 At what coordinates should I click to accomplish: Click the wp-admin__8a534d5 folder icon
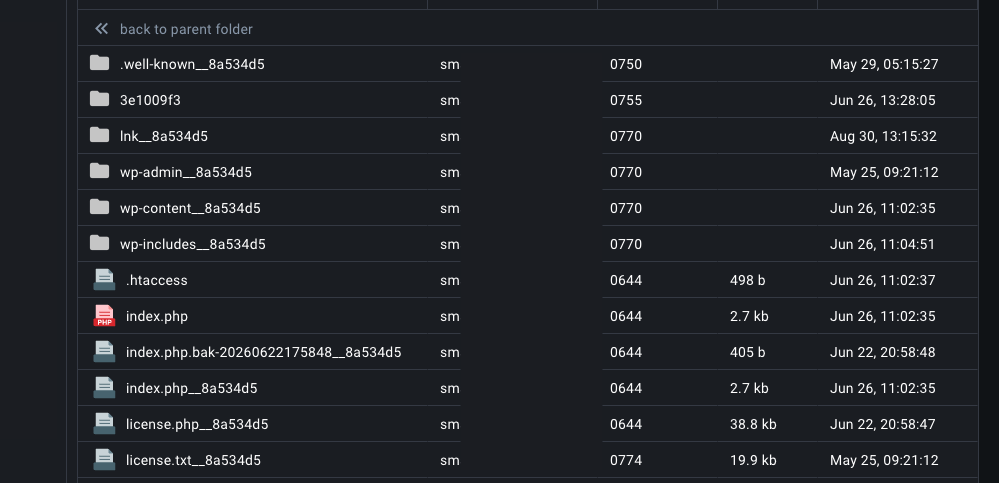pyautogui.click(x=99, y=171)
